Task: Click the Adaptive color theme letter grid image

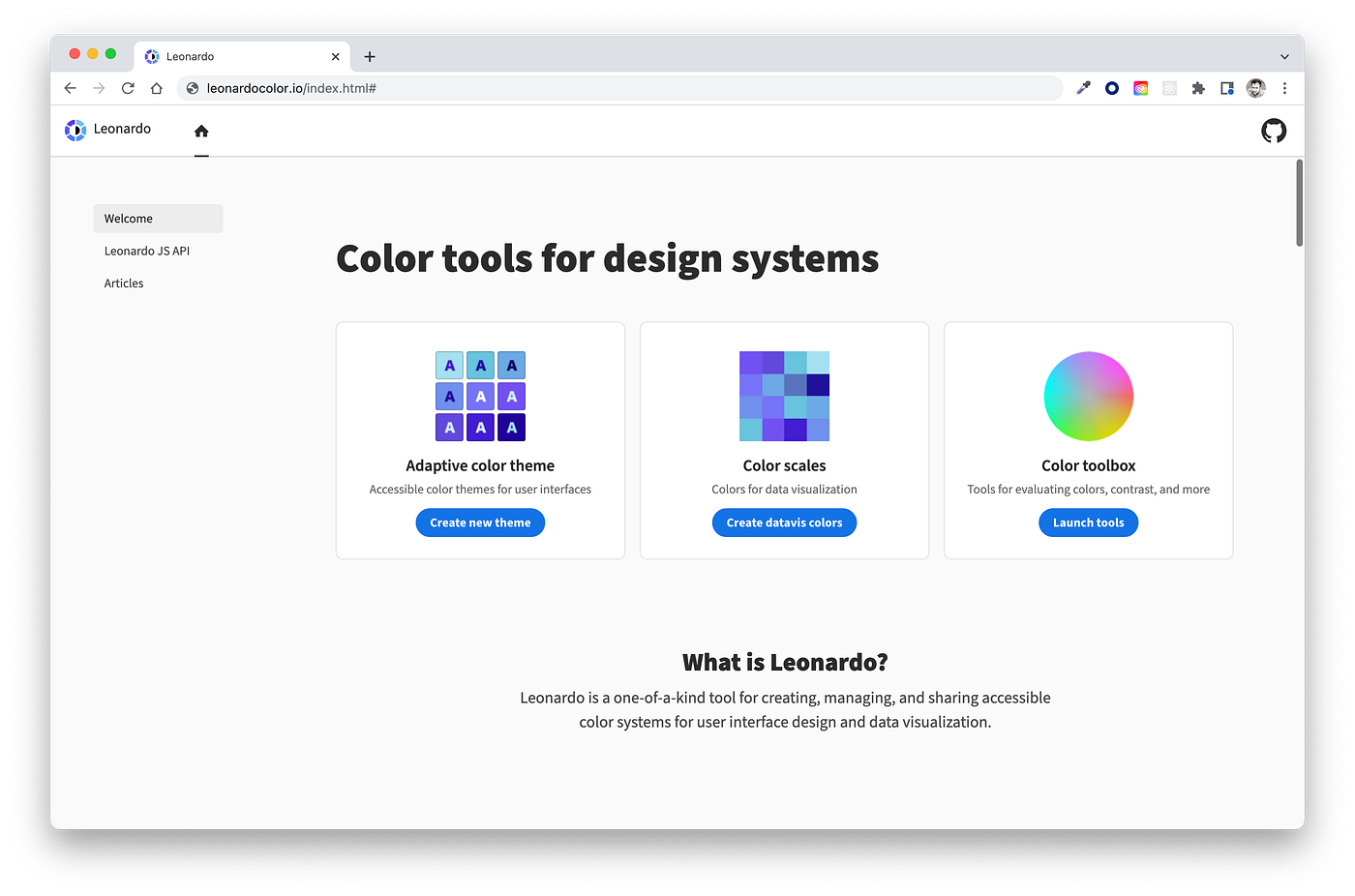Action: point(480,397)
